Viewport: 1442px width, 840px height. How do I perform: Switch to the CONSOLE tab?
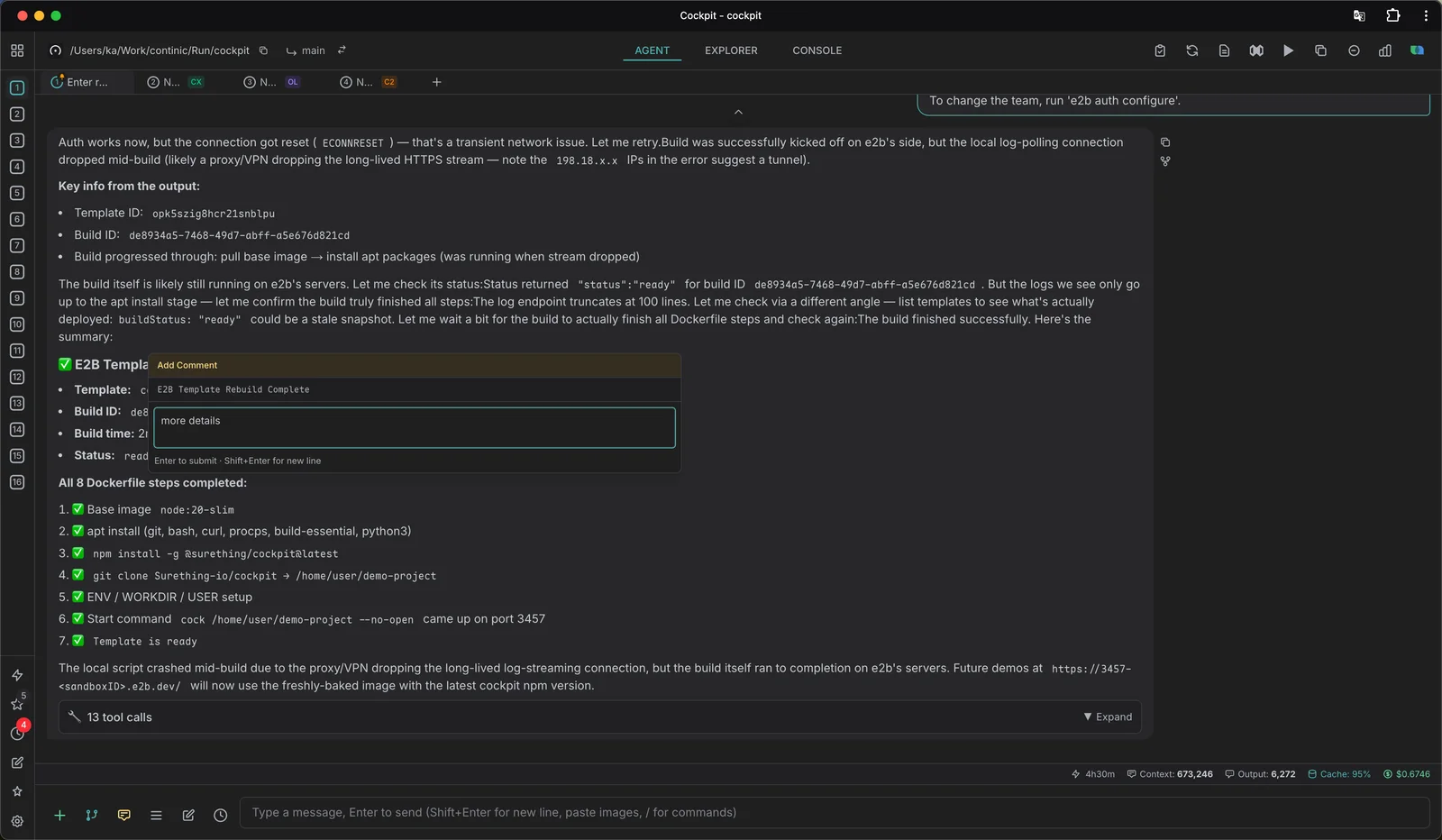(817, 50)
